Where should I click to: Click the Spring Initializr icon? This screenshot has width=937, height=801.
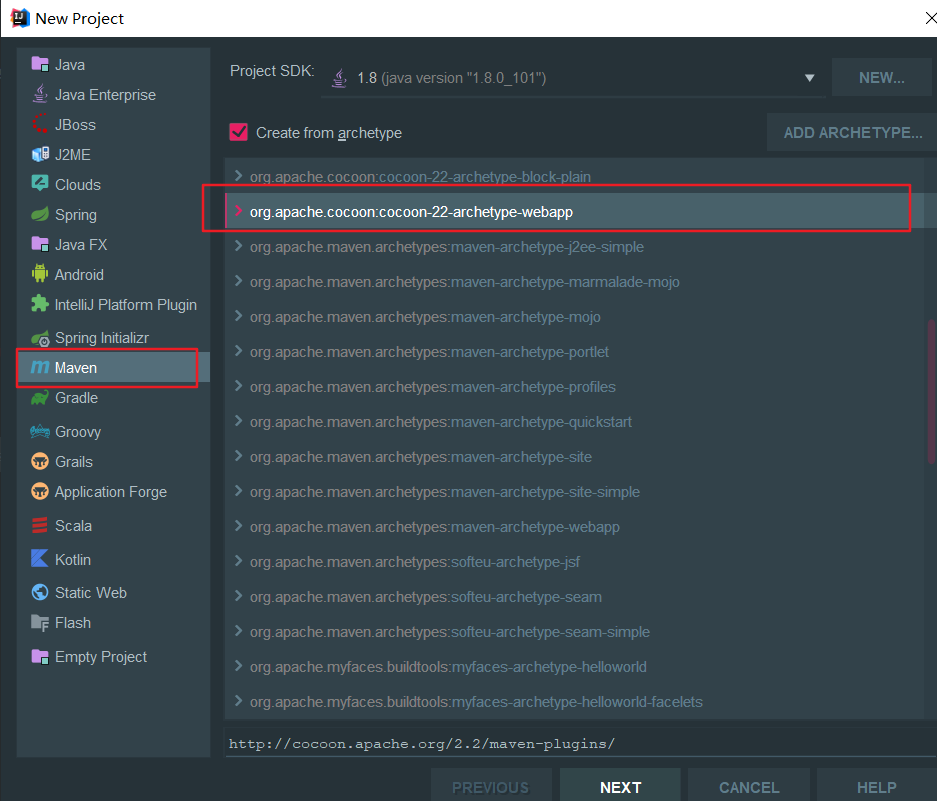point(40,338)
